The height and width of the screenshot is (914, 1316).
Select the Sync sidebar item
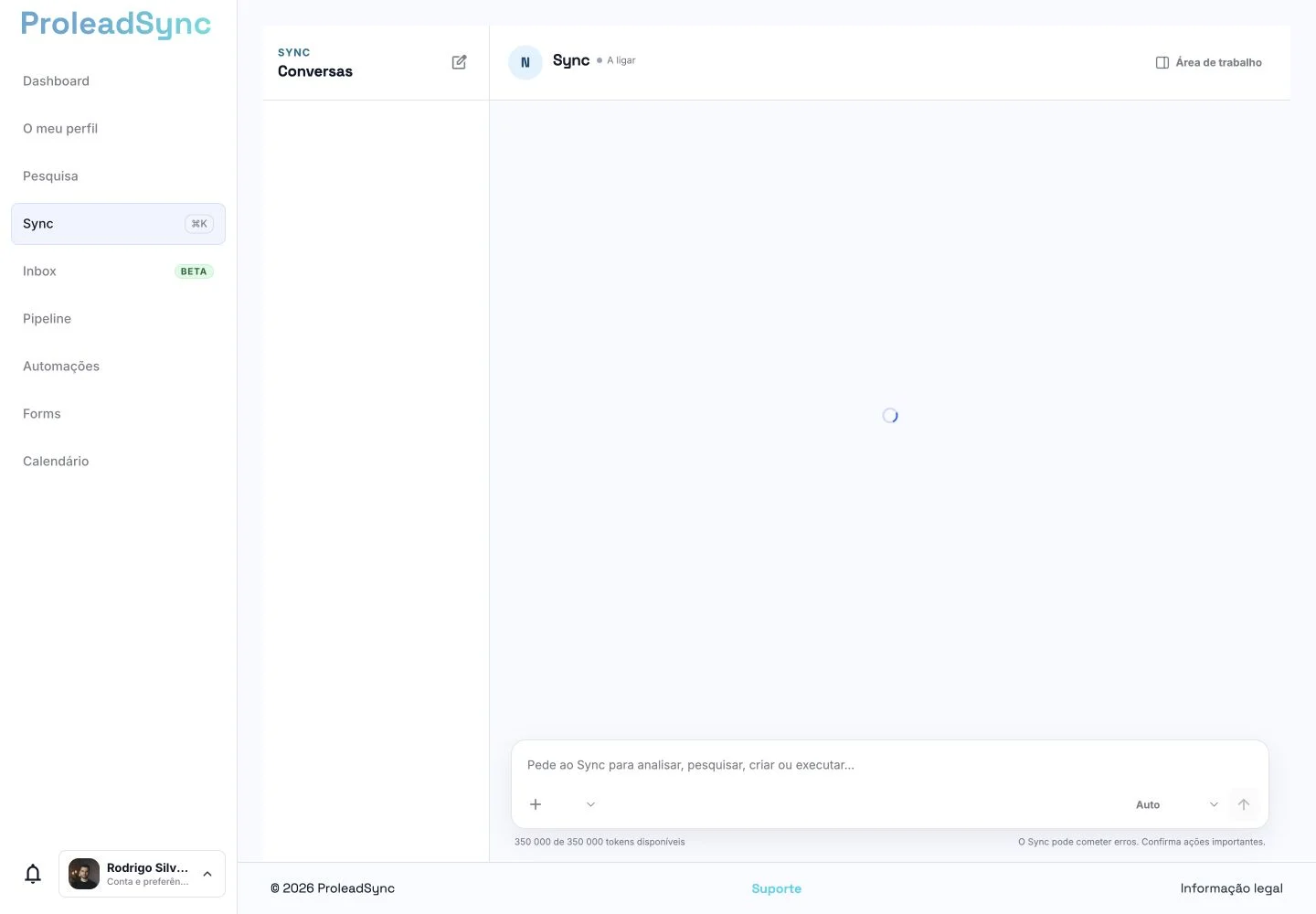click(118, 224)
